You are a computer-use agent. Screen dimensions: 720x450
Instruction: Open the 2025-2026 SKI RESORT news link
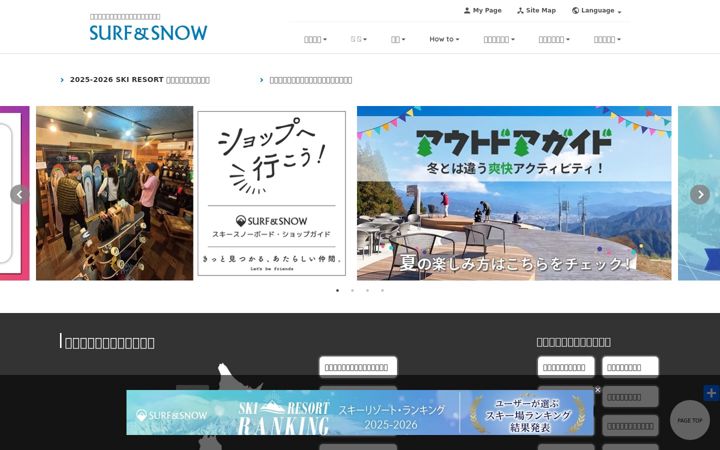140,80
